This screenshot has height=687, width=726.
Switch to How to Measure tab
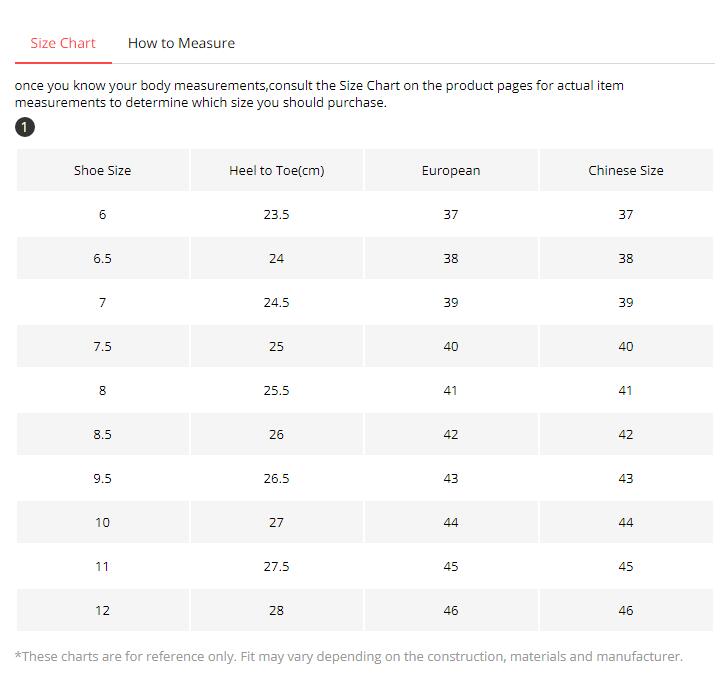[181, 43]
